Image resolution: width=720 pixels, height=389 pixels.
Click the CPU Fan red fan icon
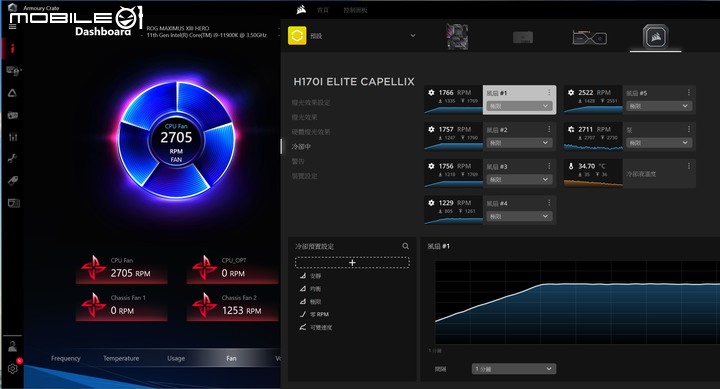[93, 268]
